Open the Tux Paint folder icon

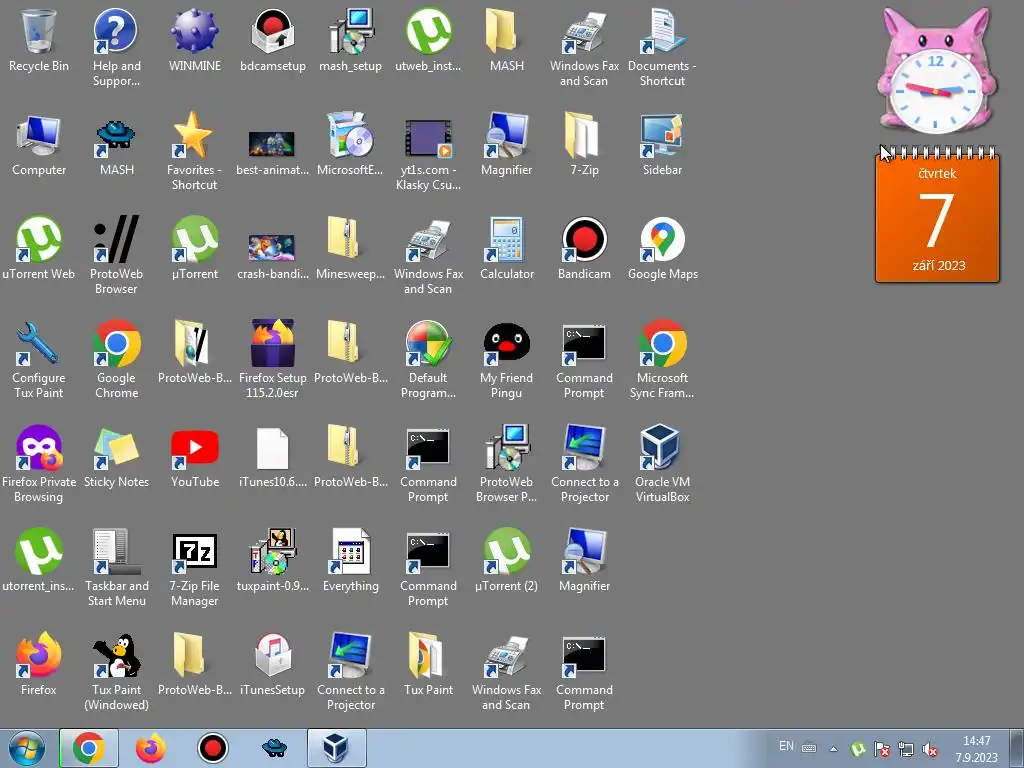point(428,664)
